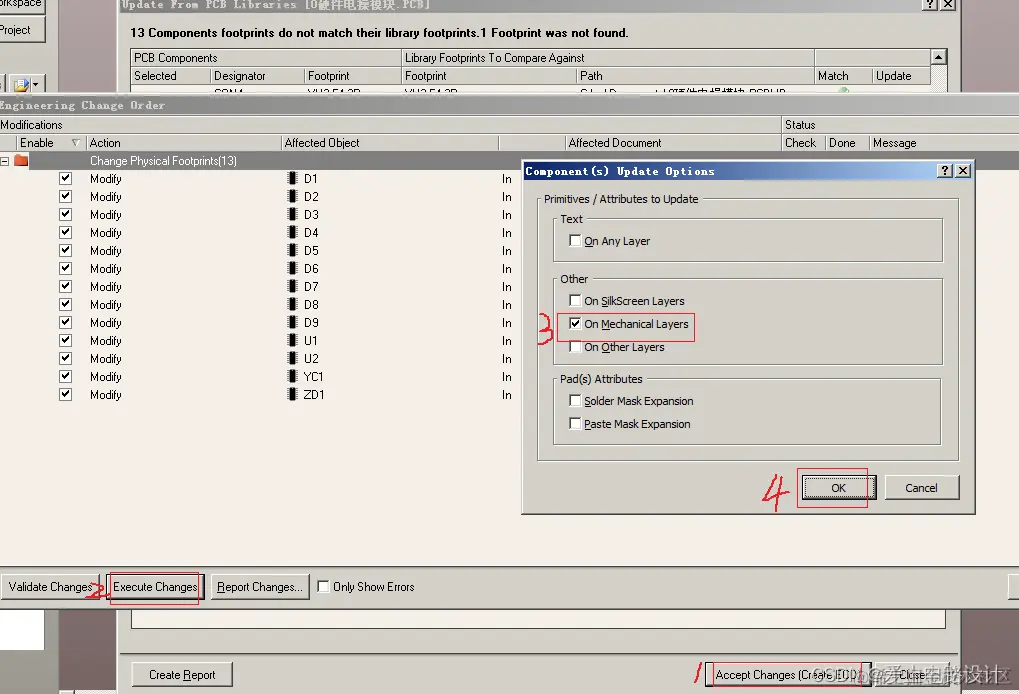Click the D5 component icon

(292, 250)
